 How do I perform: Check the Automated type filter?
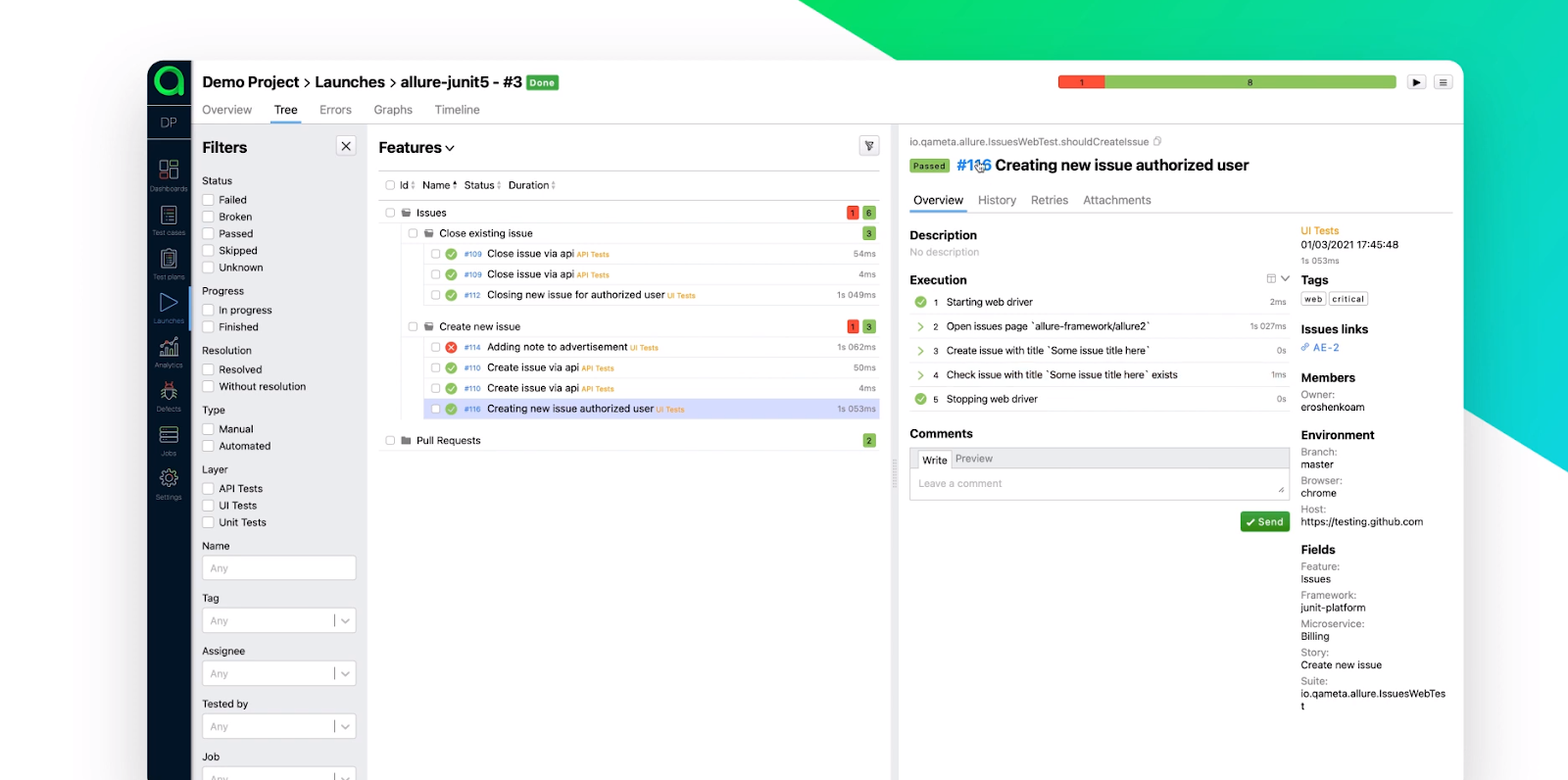click(209, 446)
